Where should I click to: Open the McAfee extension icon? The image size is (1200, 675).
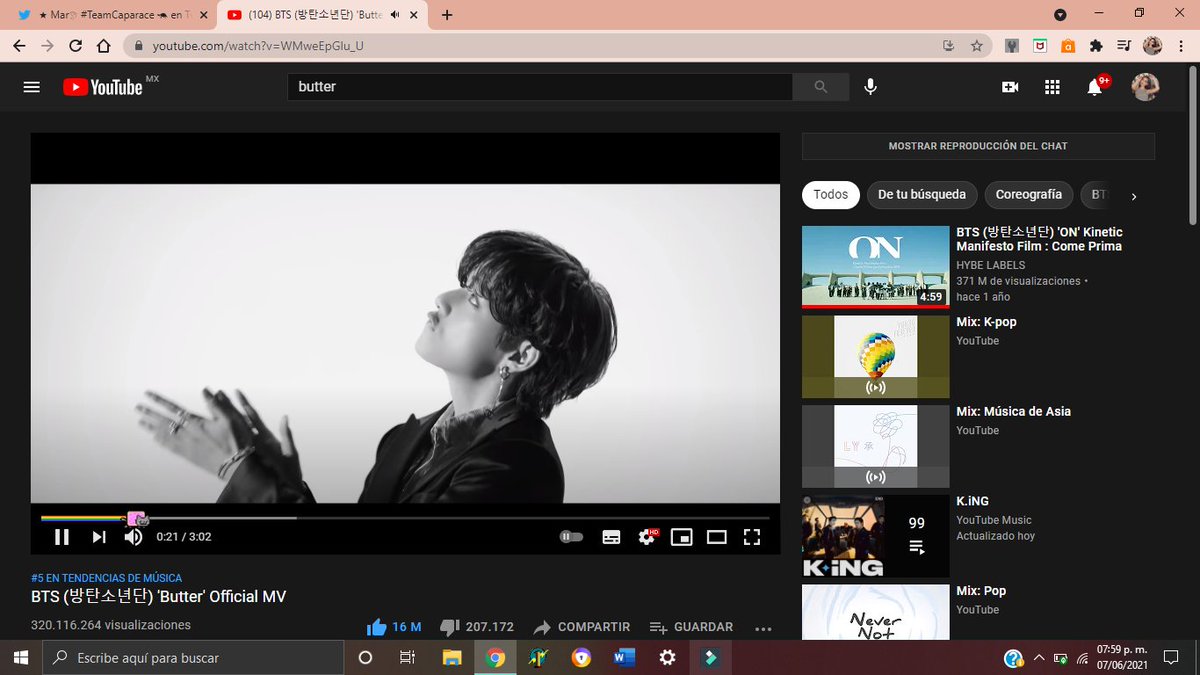(x=1040, y=46)
